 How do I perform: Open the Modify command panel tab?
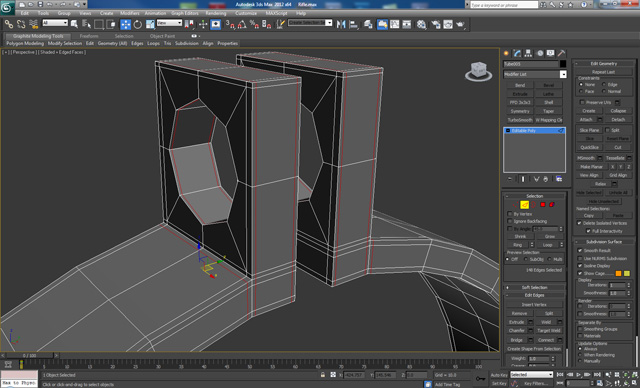point(518,53)
